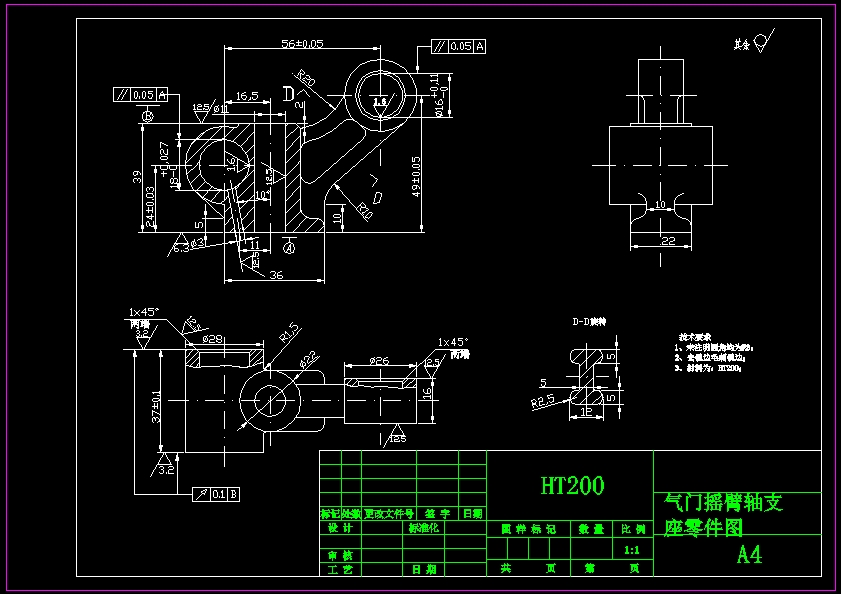Pick the 49±0.05 vertical dimension
Image resolution: width=841 pixels, height=594 pixels.
click(x=416, y=177)
